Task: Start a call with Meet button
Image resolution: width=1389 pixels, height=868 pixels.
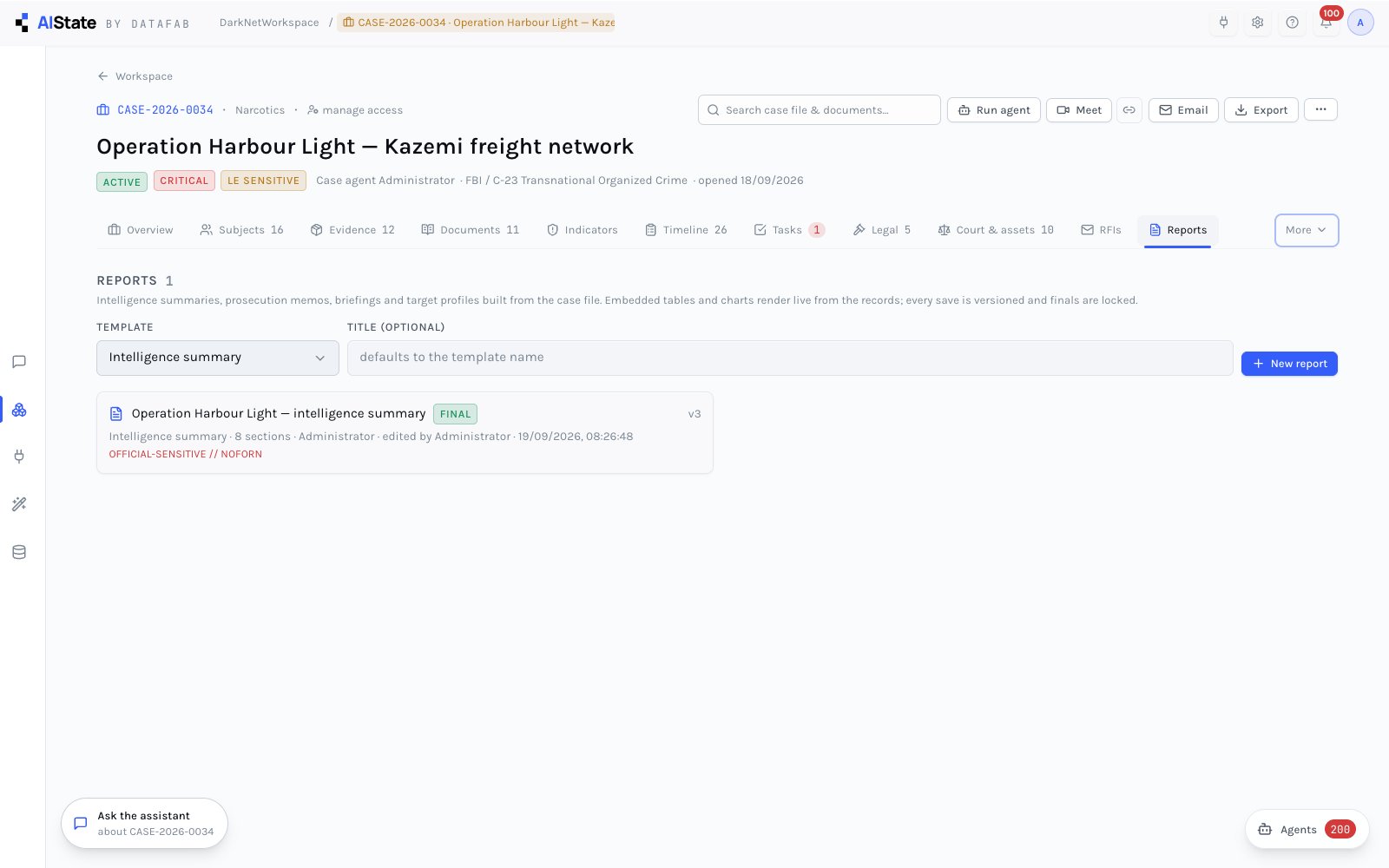Action: tap(1079, 110)
